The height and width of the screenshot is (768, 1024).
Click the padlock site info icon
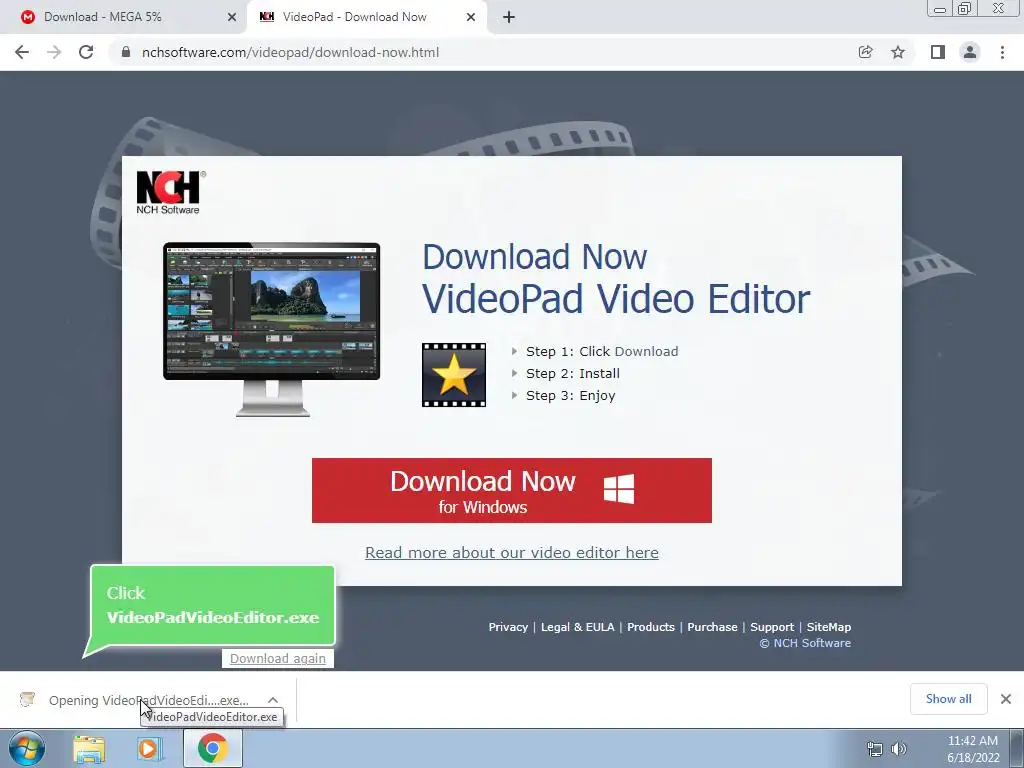click(x=126, y=52)
